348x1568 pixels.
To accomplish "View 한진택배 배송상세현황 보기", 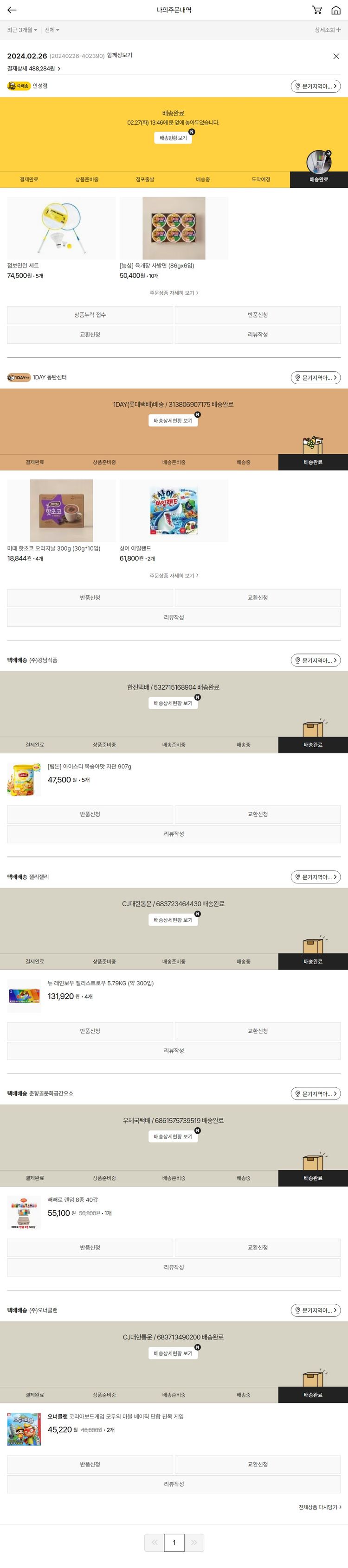I will point(173,703).
